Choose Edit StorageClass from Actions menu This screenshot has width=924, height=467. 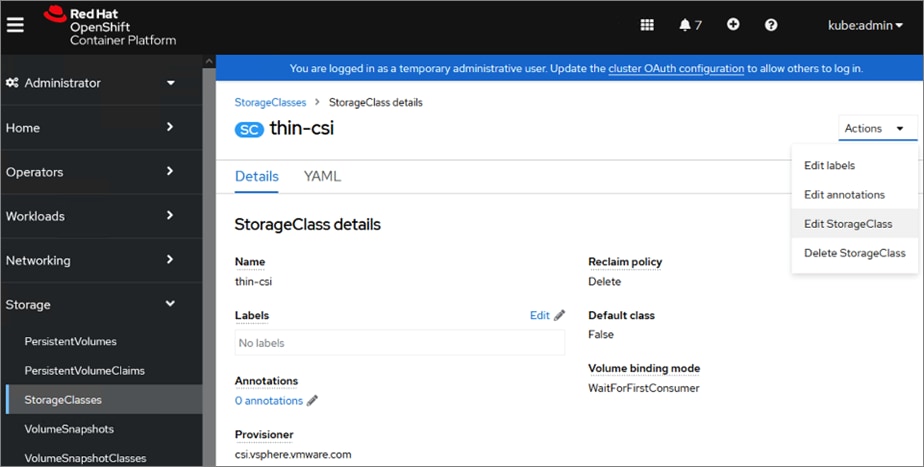pyautogui.click(x=855, y=223)
